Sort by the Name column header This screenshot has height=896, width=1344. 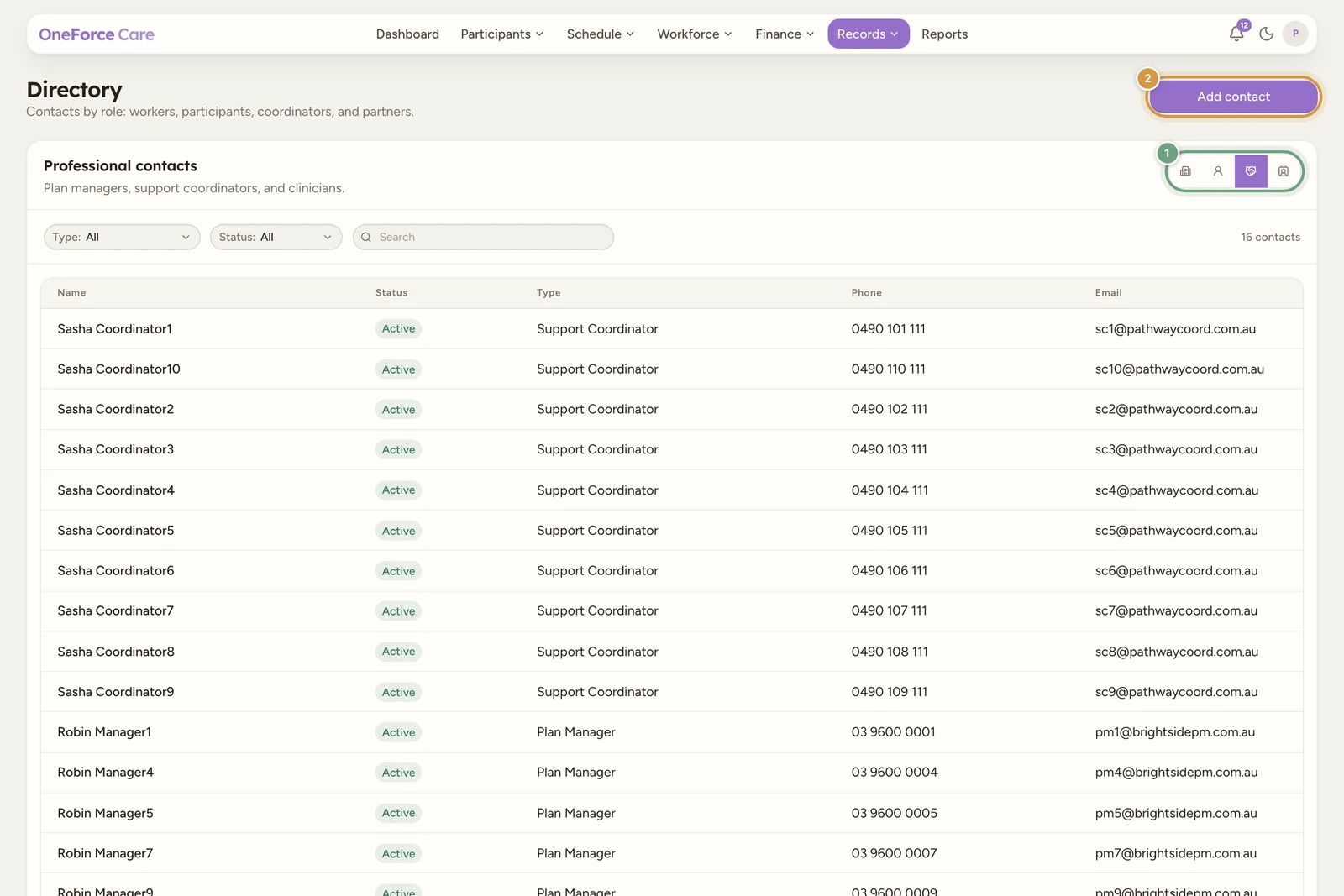tap(71, 293)
